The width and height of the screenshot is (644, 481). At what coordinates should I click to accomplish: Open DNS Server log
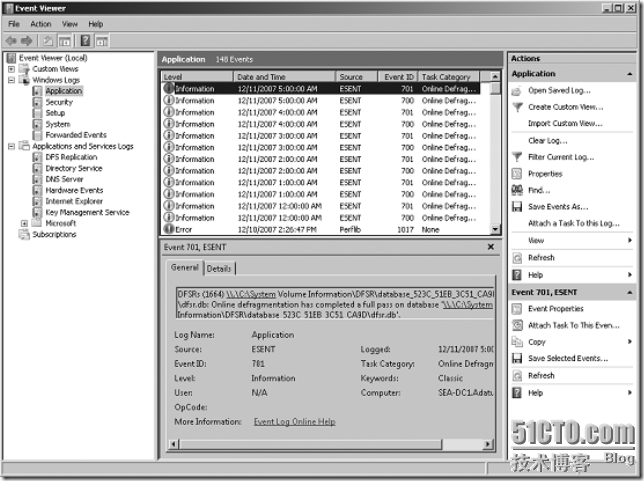(x=64, y=179)
